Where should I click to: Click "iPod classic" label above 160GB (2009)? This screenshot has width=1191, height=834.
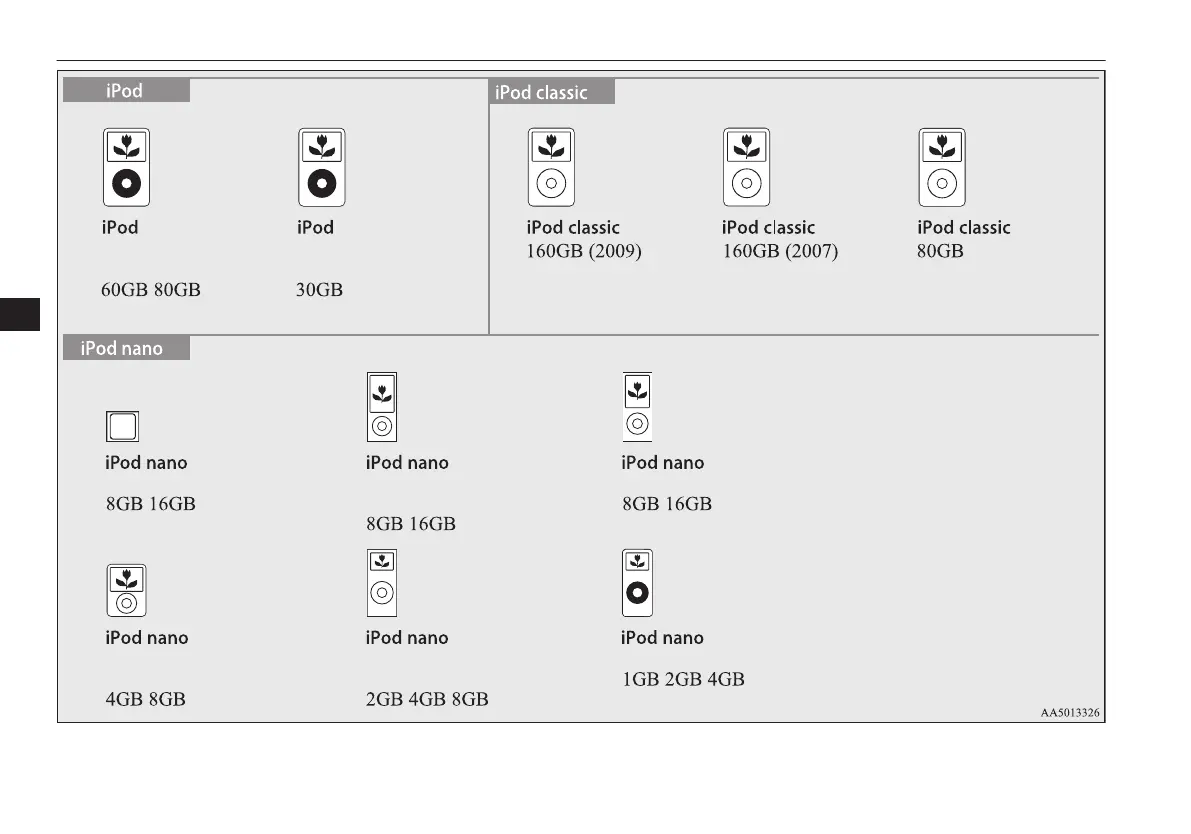(573, 227)
